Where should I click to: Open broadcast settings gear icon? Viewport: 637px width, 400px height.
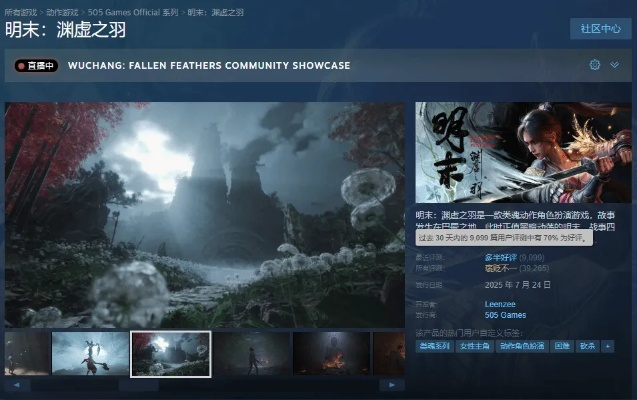click(595, 65)
